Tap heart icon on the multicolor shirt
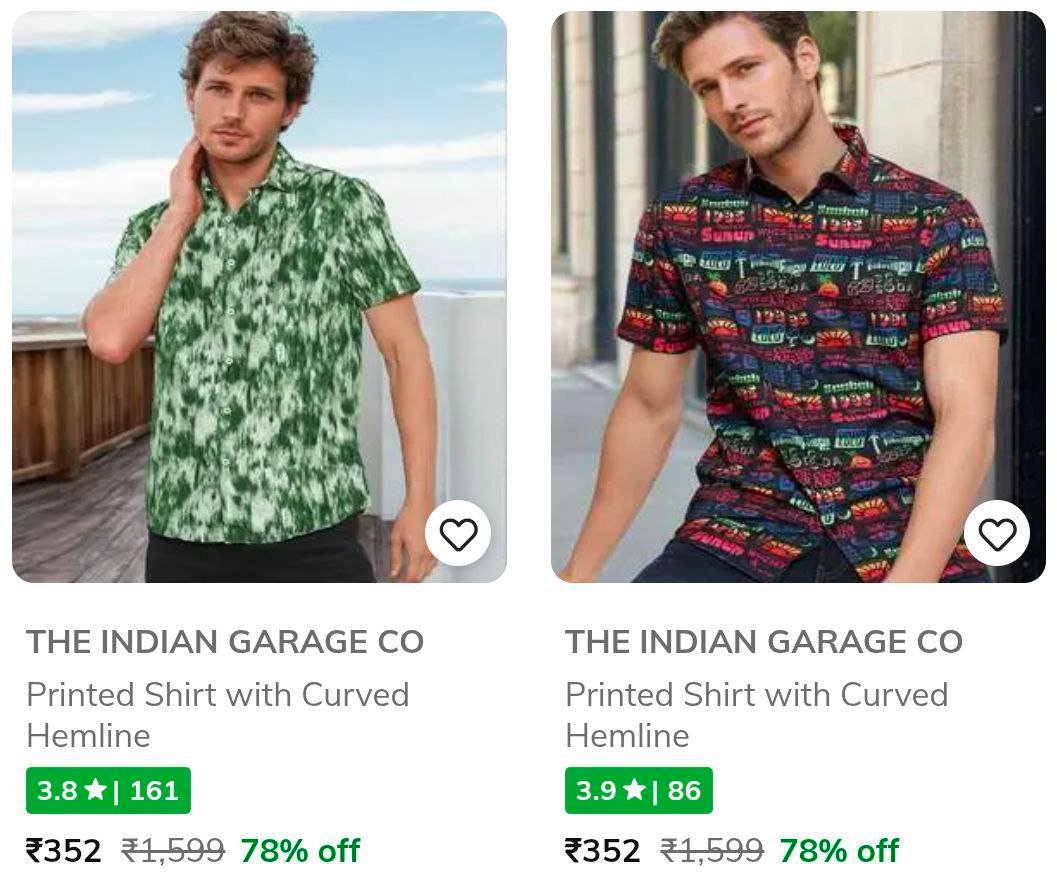Image resolution: width=1057 pixels, height=890 pixels. click(x=997, y=535)
